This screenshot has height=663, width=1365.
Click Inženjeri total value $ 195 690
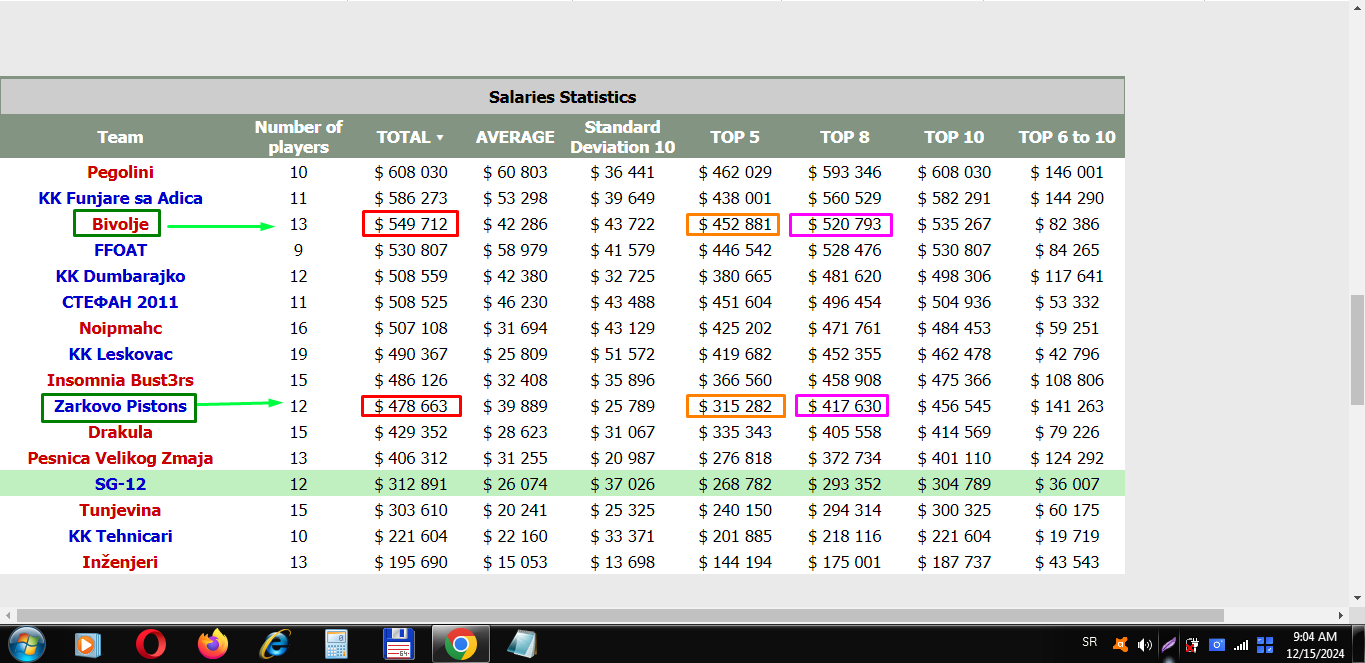point(411,562)
